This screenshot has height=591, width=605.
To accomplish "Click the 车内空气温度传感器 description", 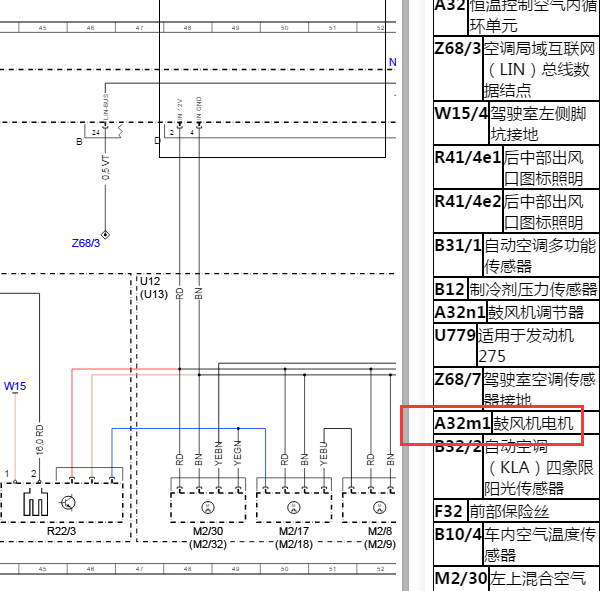I will coord(541,545).
